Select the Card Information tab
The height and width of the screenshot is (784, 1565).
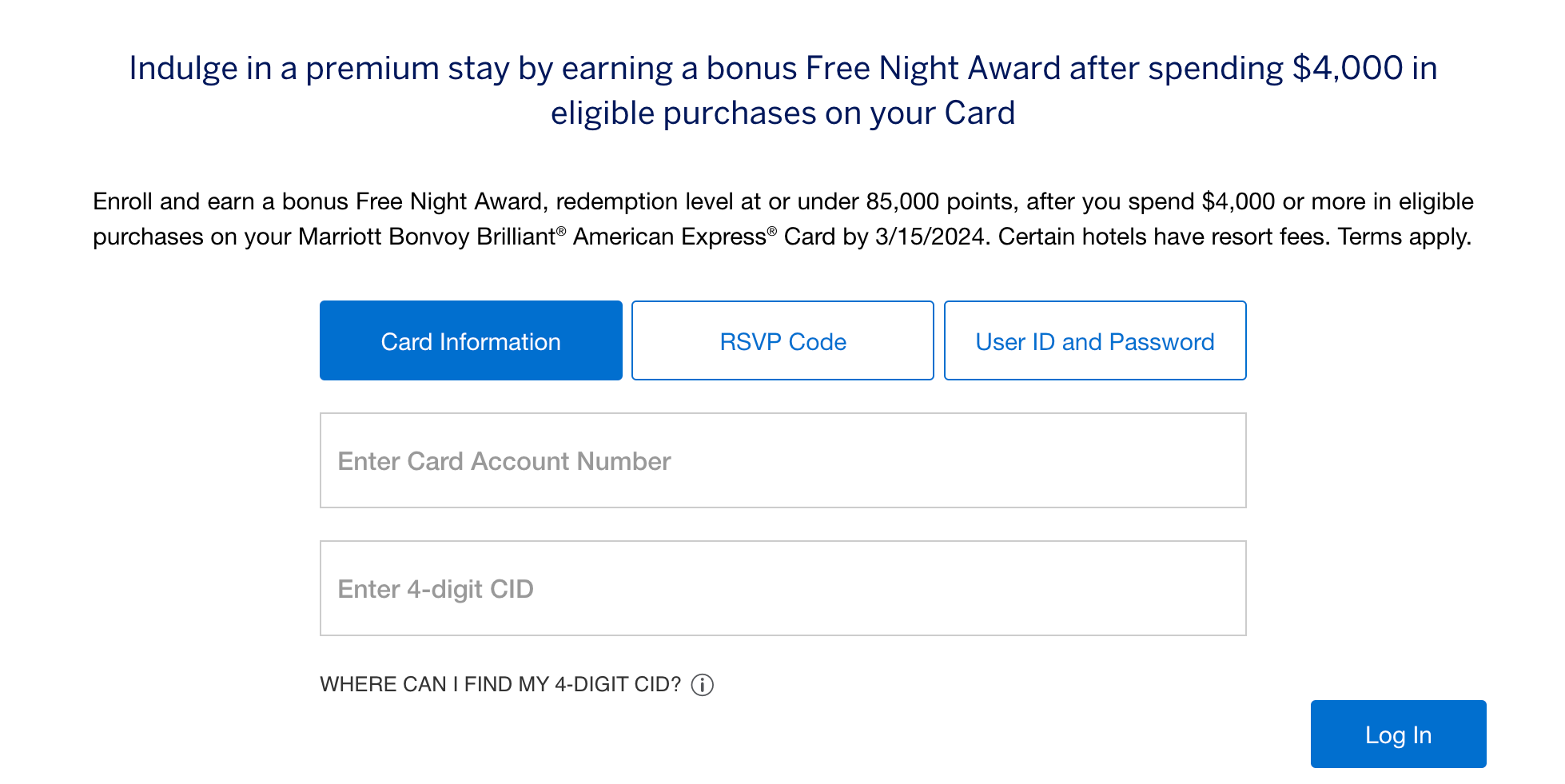coord(471,341)
